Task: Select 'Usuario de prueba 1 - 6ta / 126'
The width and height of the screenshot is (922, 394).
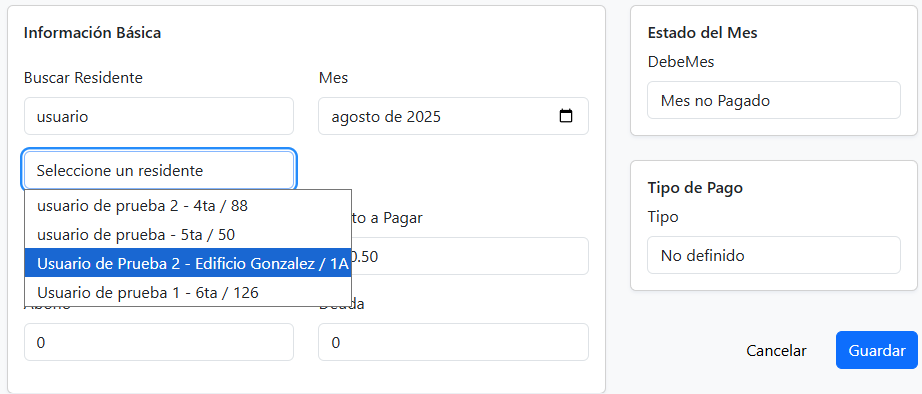Action: pos(188,292)
